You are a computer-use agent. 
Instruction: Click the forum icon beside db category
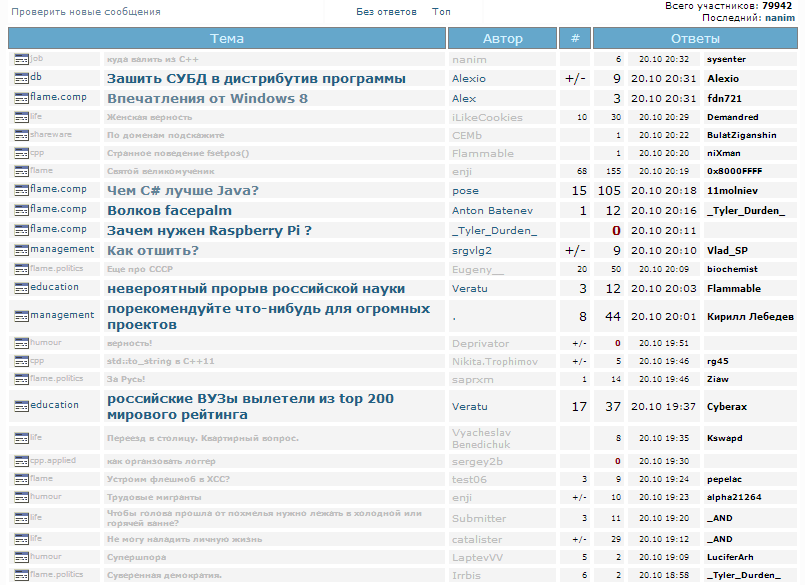[x=20, y=78]
